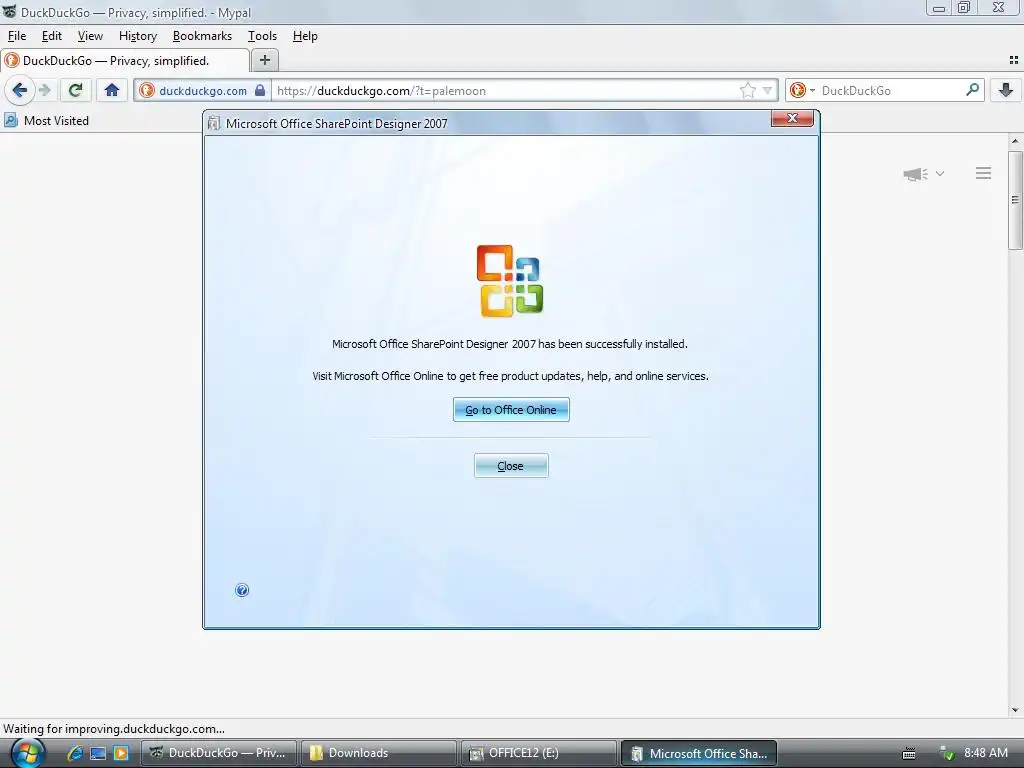Open the Windows Start menu orb
Image resolution: width=1024 pixels, height=768 pixels.
click(27, 753)
